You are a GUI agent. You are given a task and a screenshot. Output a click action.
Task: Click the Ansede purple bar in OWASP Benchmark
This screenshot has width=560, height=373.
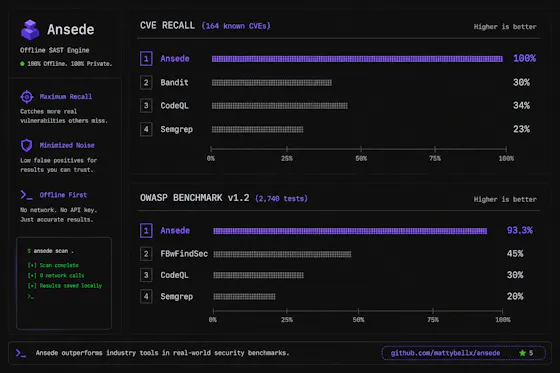click(350, 231)
